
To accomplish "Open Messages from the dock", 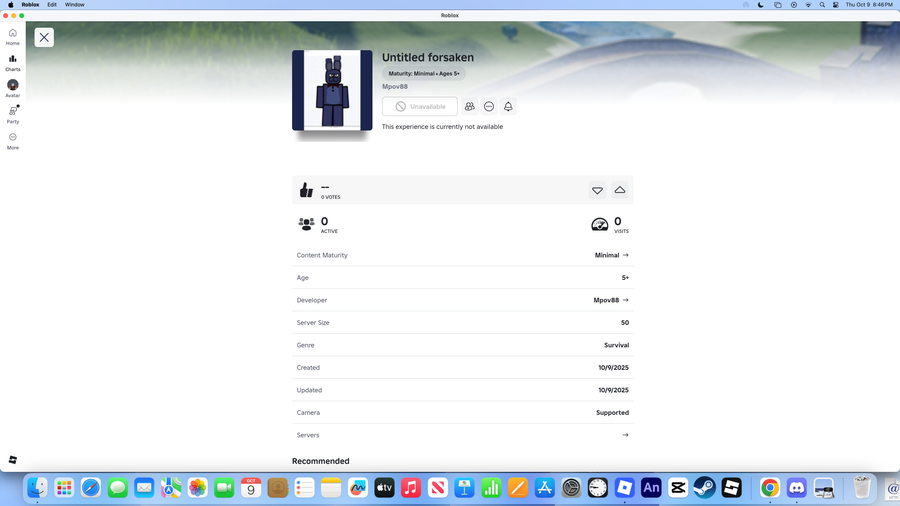I will [118, 488].
